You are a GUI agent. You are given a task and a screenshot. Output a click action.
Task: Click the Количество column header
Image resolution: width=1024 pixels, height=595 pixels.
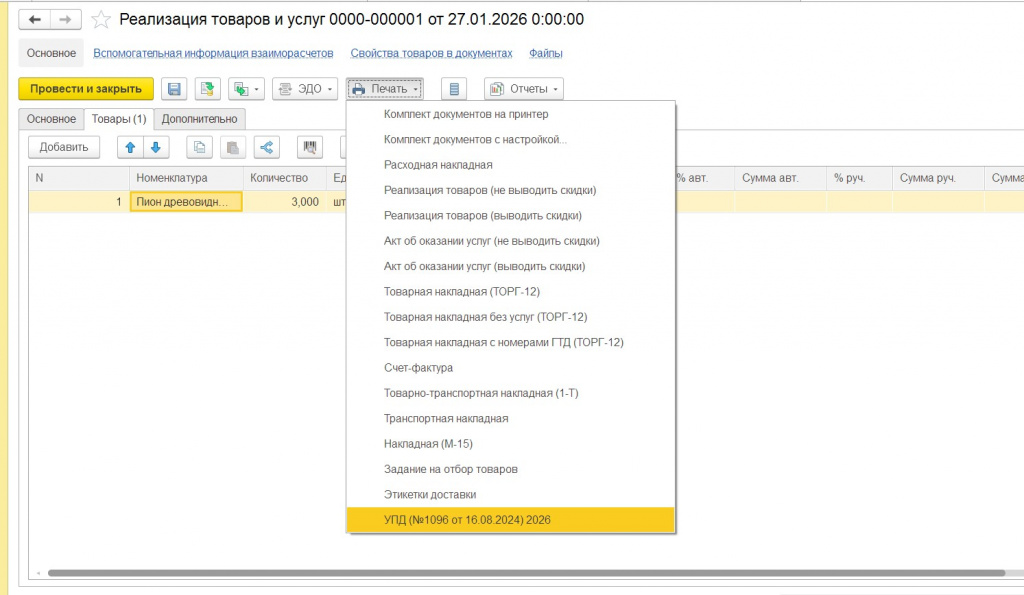point(285,178)
